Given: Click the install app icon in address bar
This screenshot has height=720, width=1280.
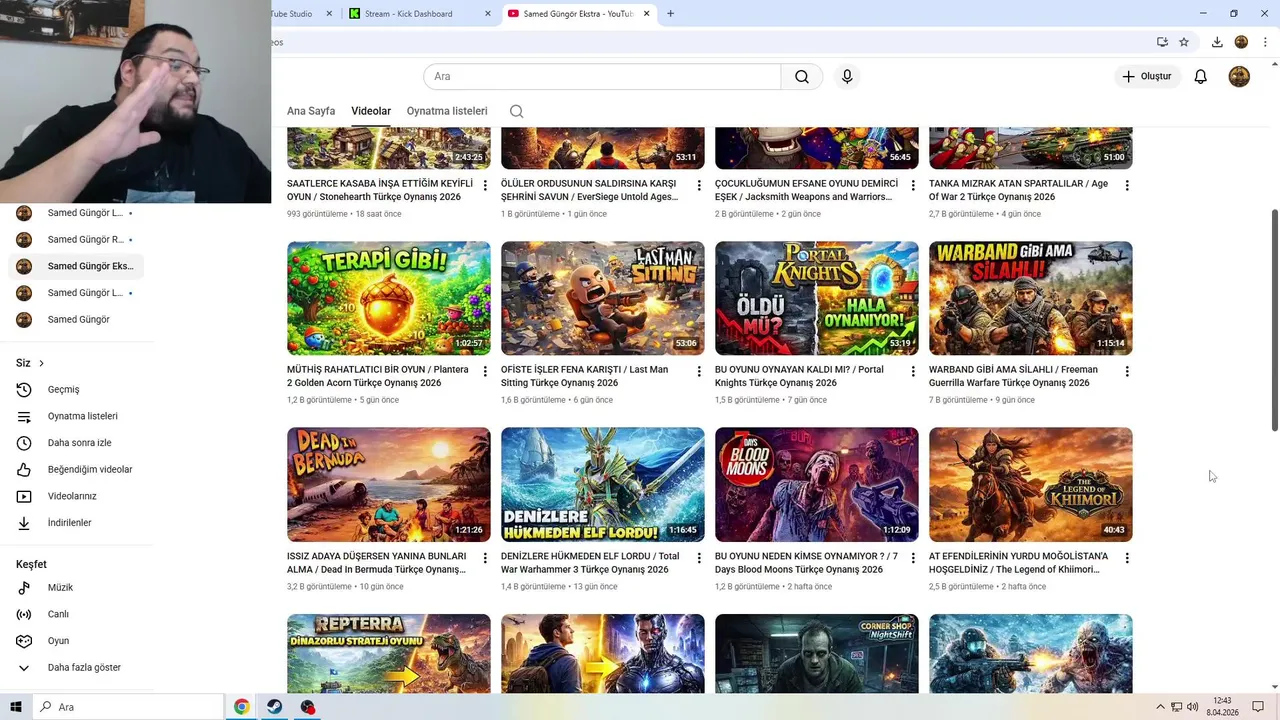Looking at the screenshot, I should (1162, 42).
